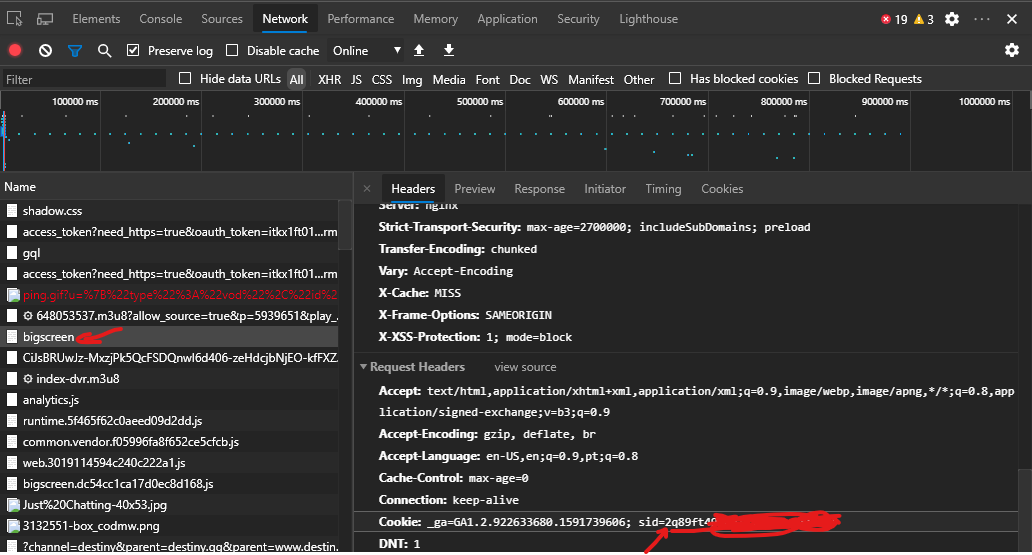The width and height of the screenshot is (1032, 555).
Task: Go to the Memory tab
Action: pos(436,19)
